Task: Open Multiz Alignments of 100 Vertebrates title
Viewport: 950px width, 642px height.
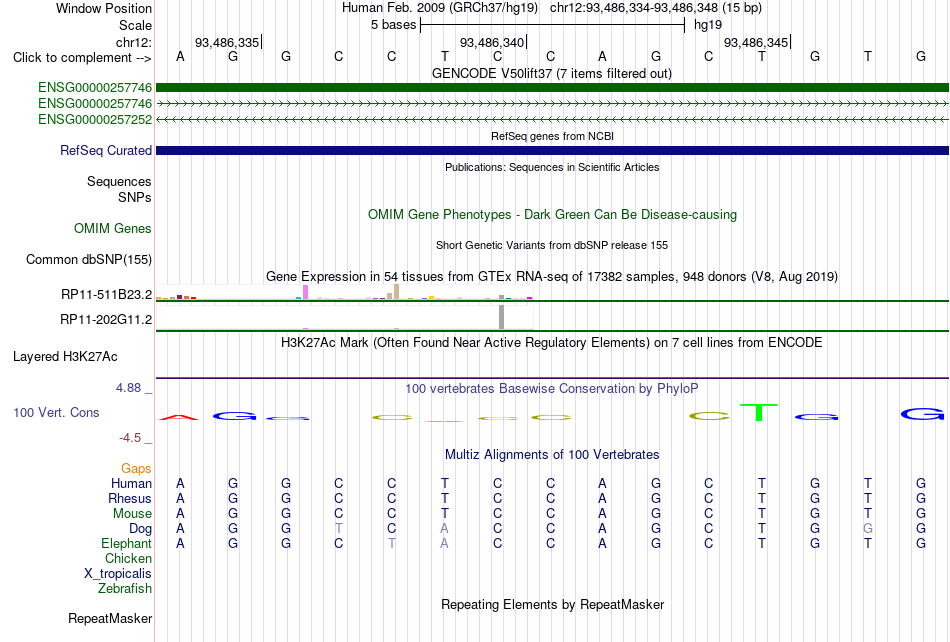Action: pos(552,455)
